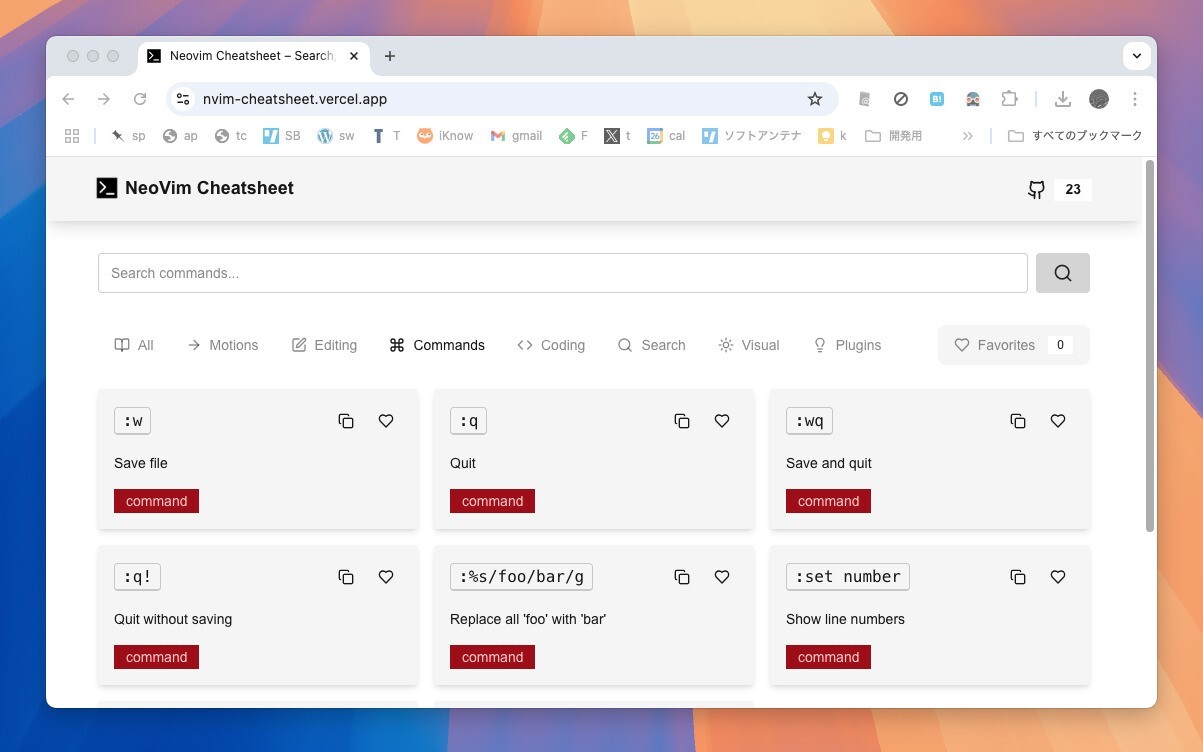Go back to the previous page
This screenshot has height=752, width=1203.
tap(68, 99)
